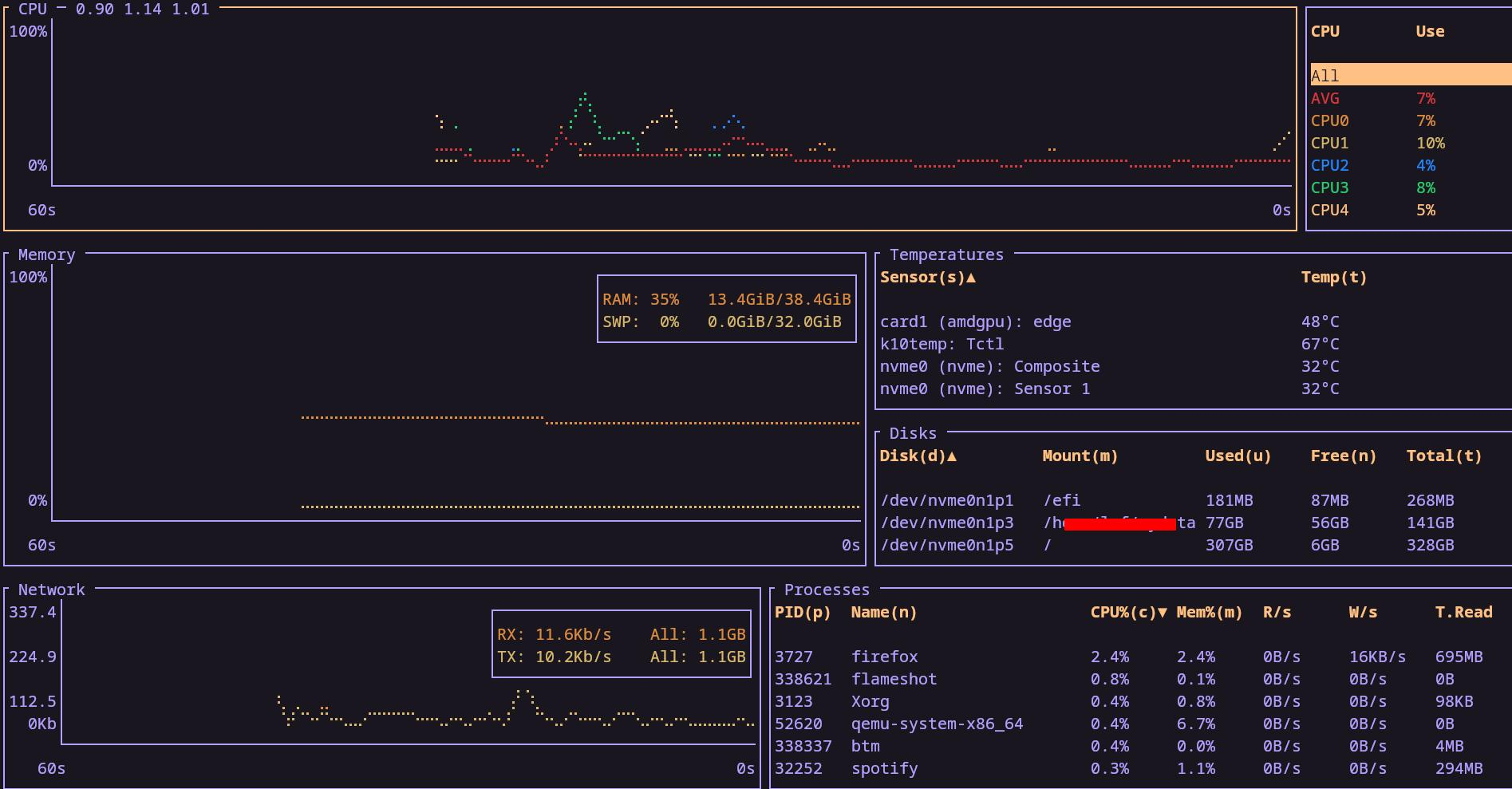Click the 307GB used value
Image resolution: width=1512 pixels, height=789 pixels.
pos(1229,545)
